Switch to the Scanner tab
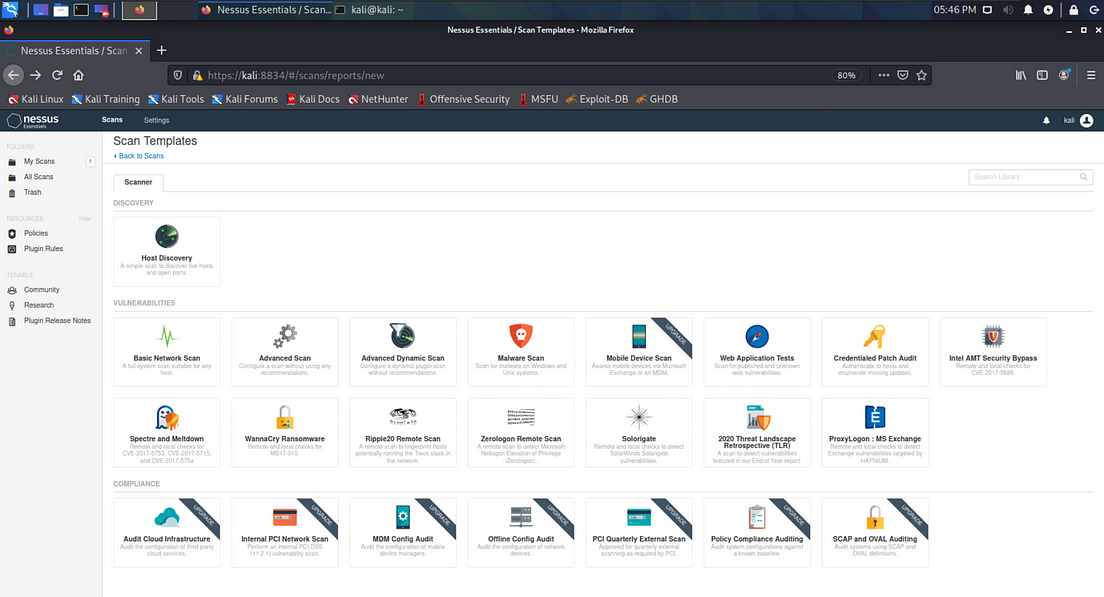Screen dimensions: 1104x597 pos(138,182)
